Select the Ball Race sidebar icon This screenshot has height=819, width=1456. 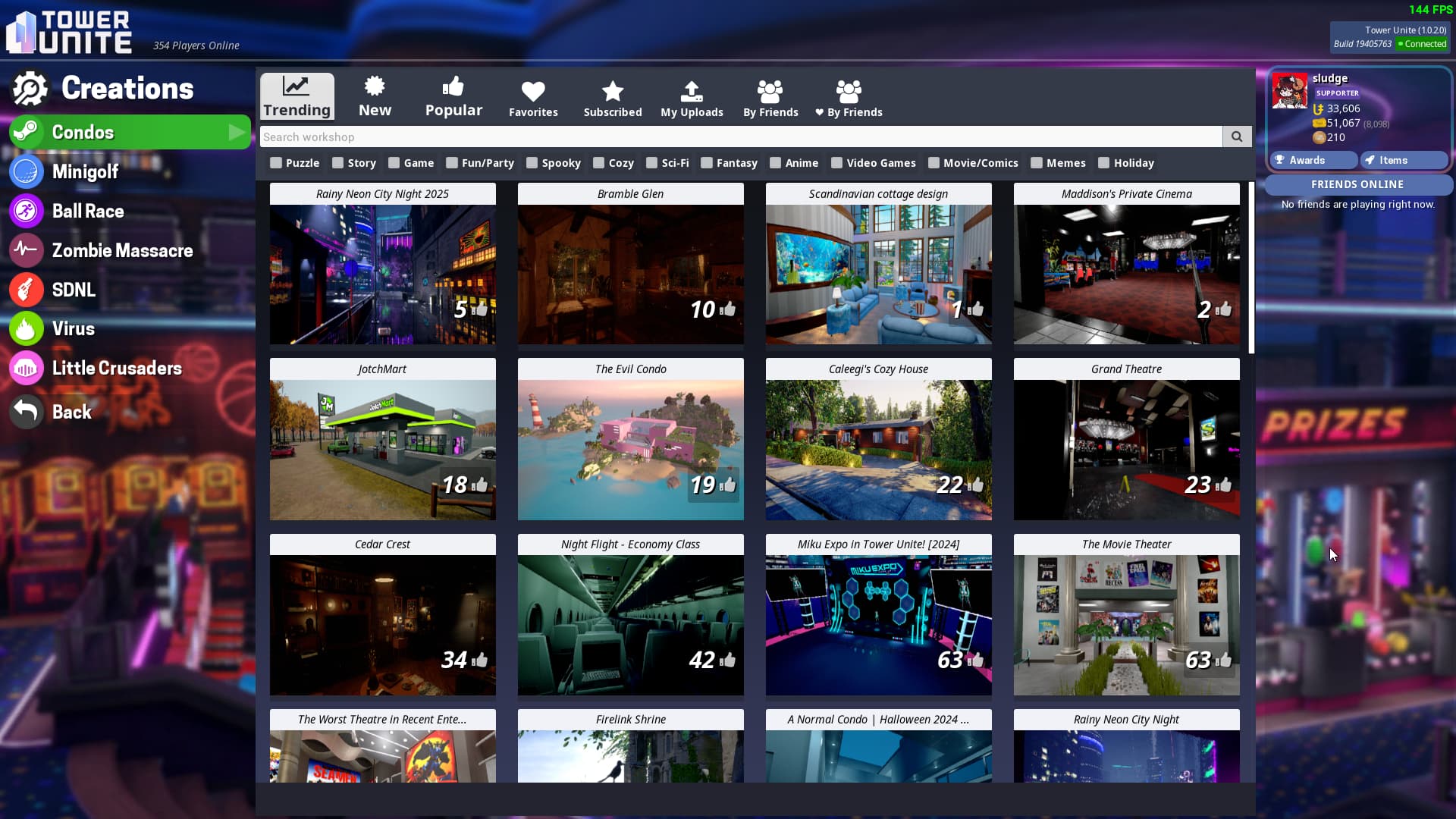point(26,211)
